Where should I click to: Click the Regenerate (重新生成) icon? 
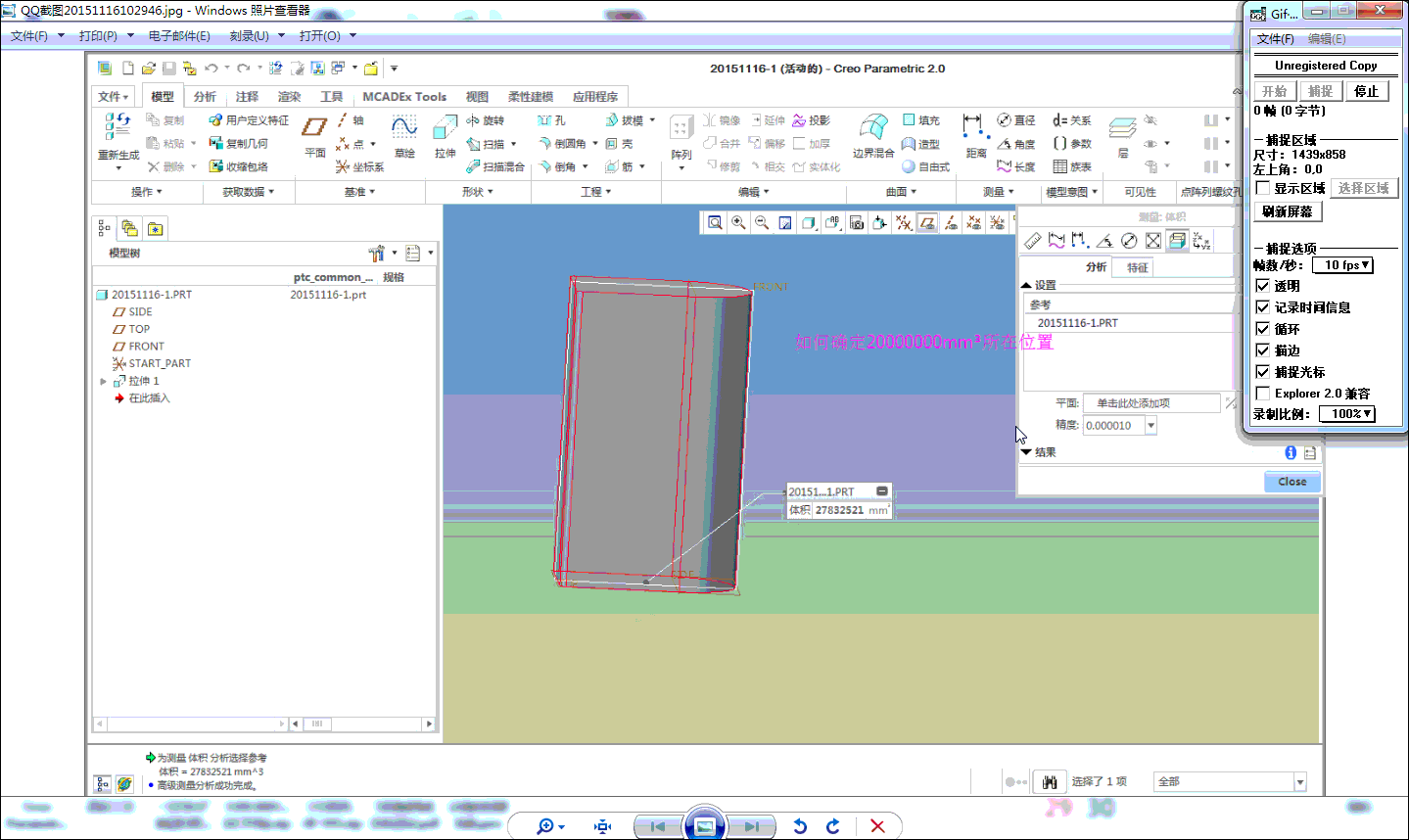117,128
